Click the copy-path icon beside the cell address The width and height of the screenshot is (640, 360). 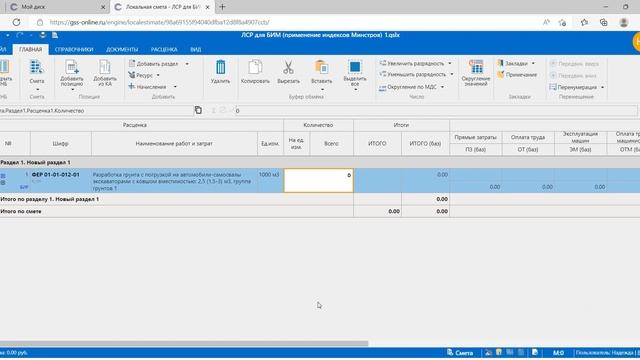tap(198, 110)
